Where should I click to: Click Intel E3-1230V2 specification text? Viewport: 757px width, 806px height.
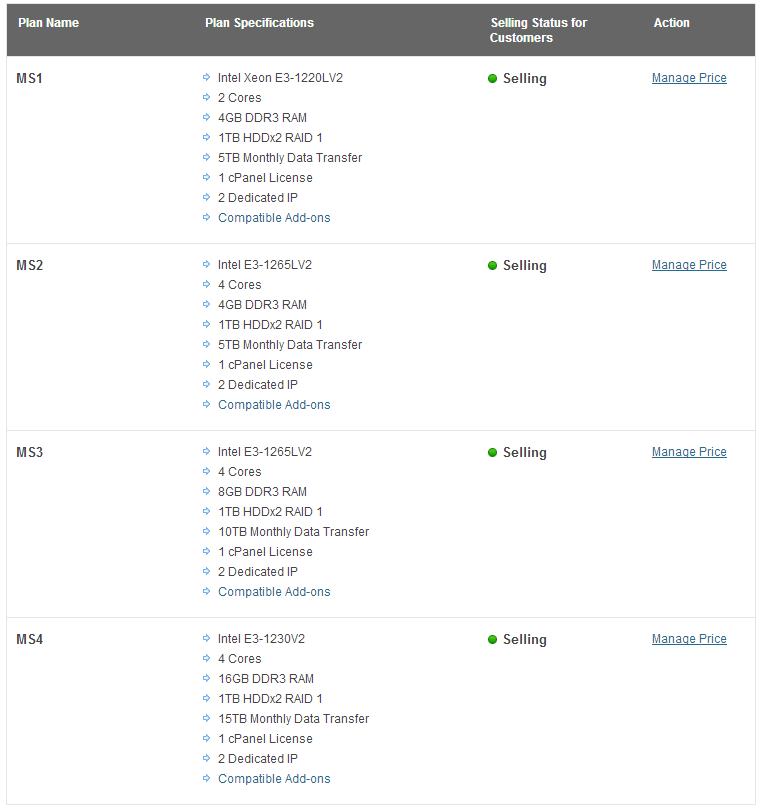pyautogui.click(x=261, y=639)
